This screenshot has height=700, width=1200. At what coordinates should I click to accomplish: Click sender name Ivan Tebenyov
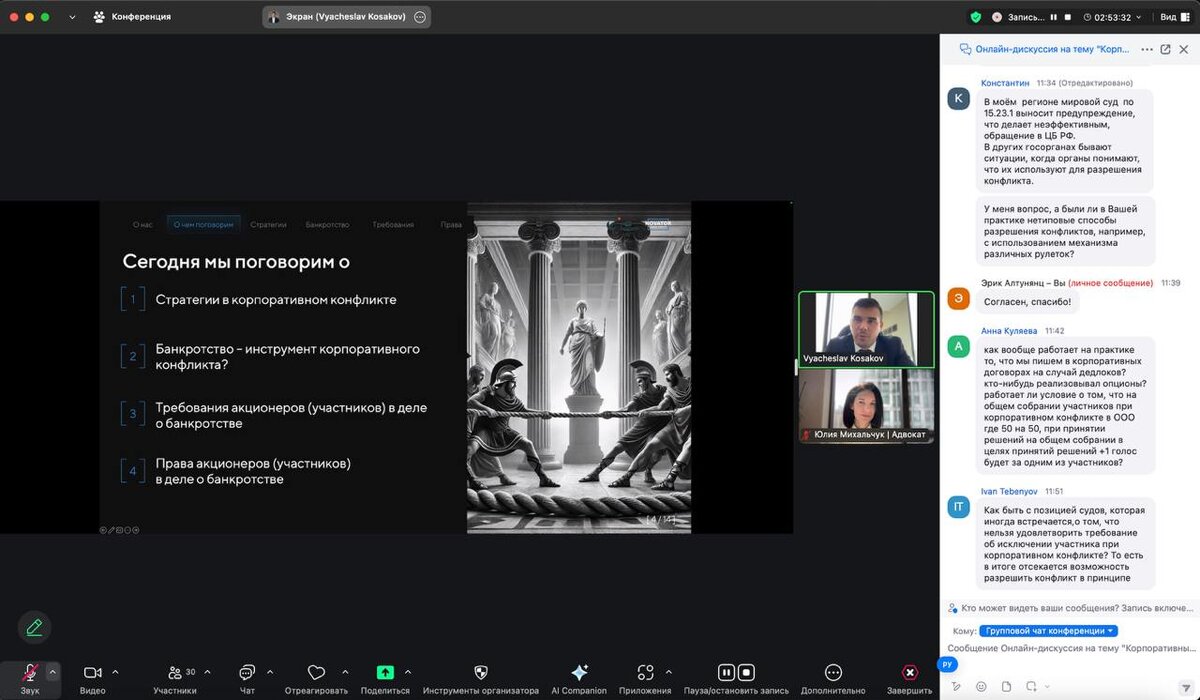pos(1010,491)
